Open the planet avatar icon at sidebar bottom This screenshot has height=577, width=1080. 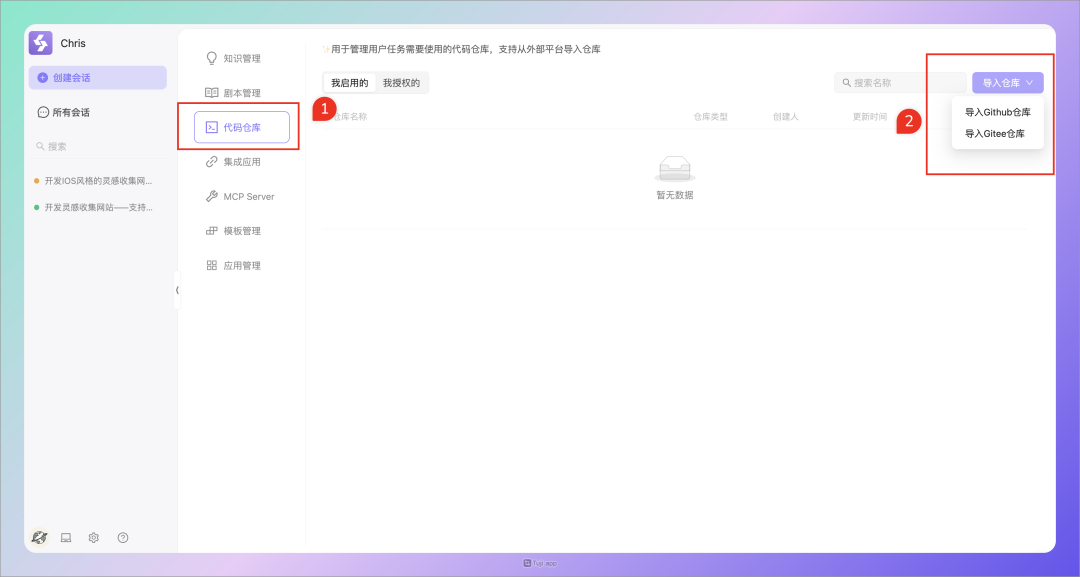click(39, 538)
